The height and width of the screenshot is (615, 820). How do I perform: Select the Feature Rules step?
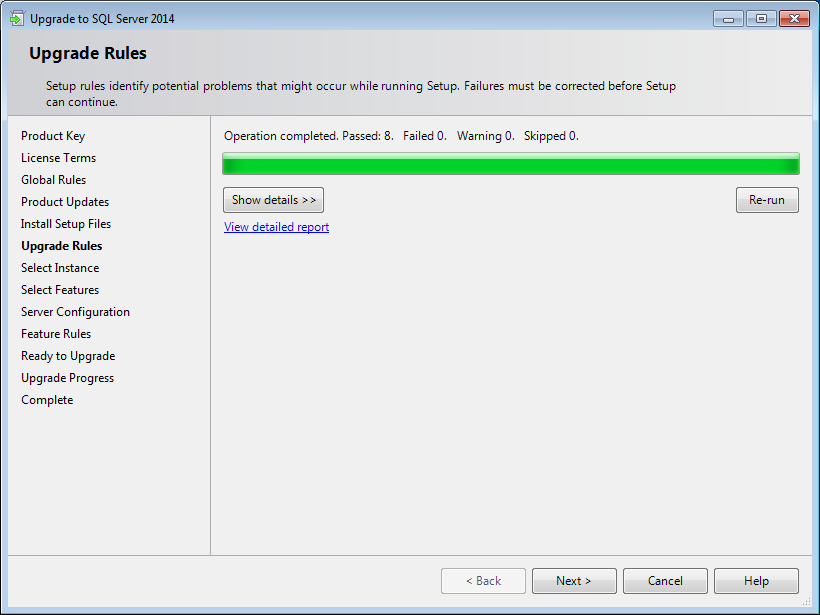(x=56, y=334)
